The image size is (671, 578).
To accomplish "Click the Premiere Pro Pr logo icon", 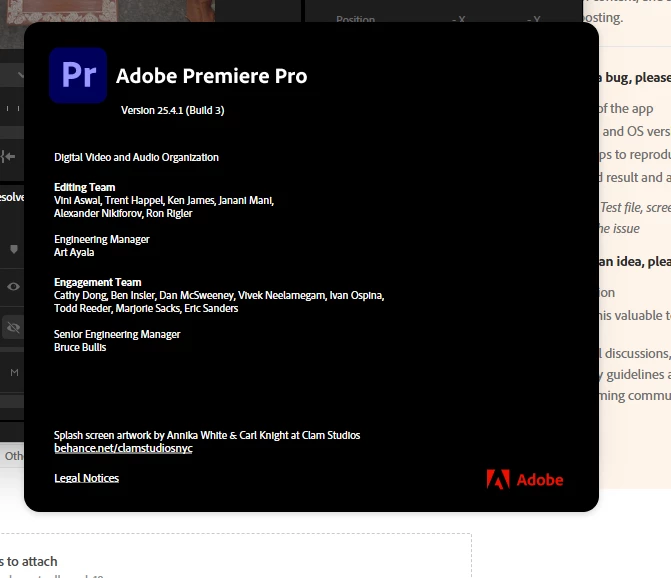I will (x=78, y=75).
